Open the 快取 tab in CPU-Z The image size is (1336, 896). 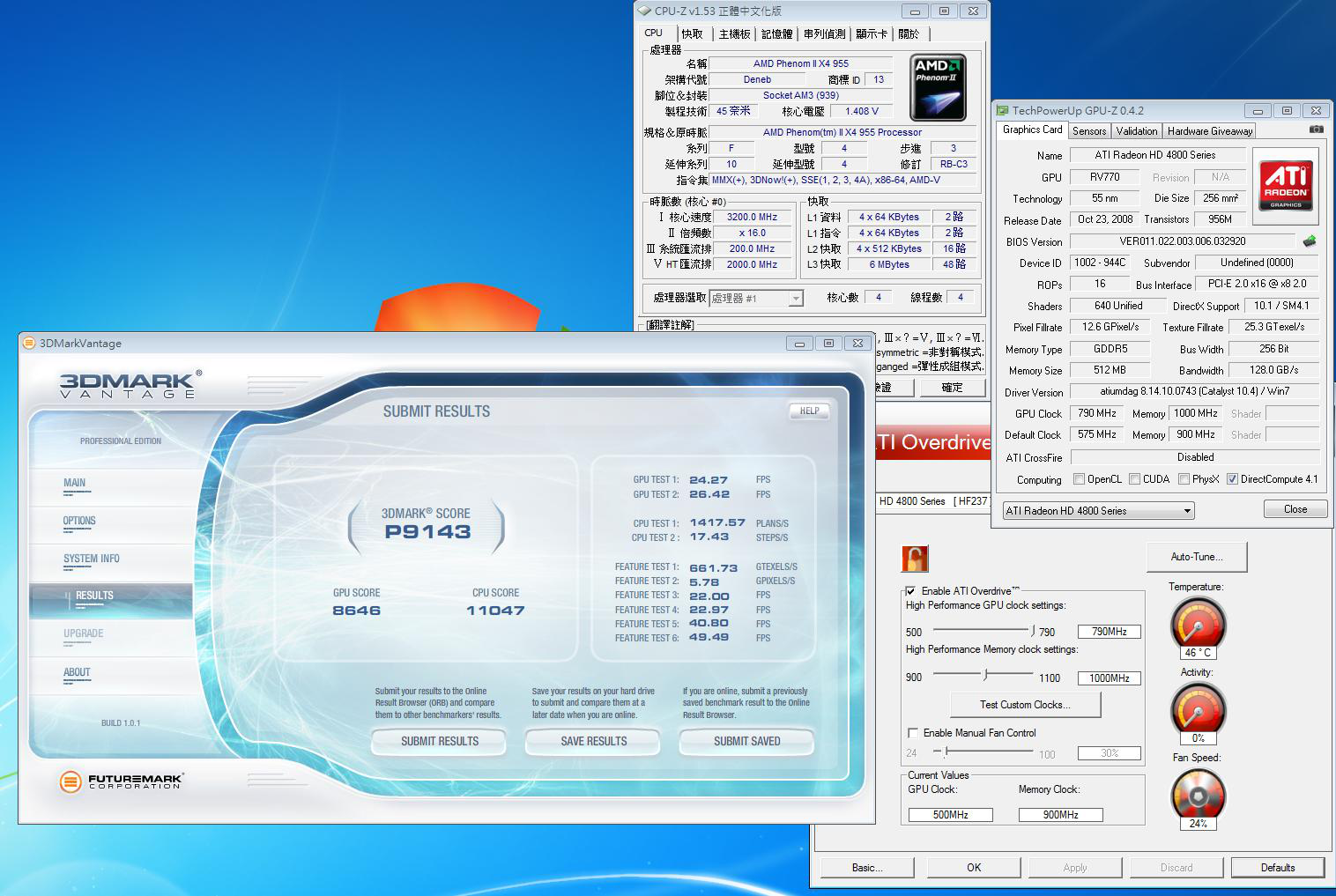tap(692, 34)
